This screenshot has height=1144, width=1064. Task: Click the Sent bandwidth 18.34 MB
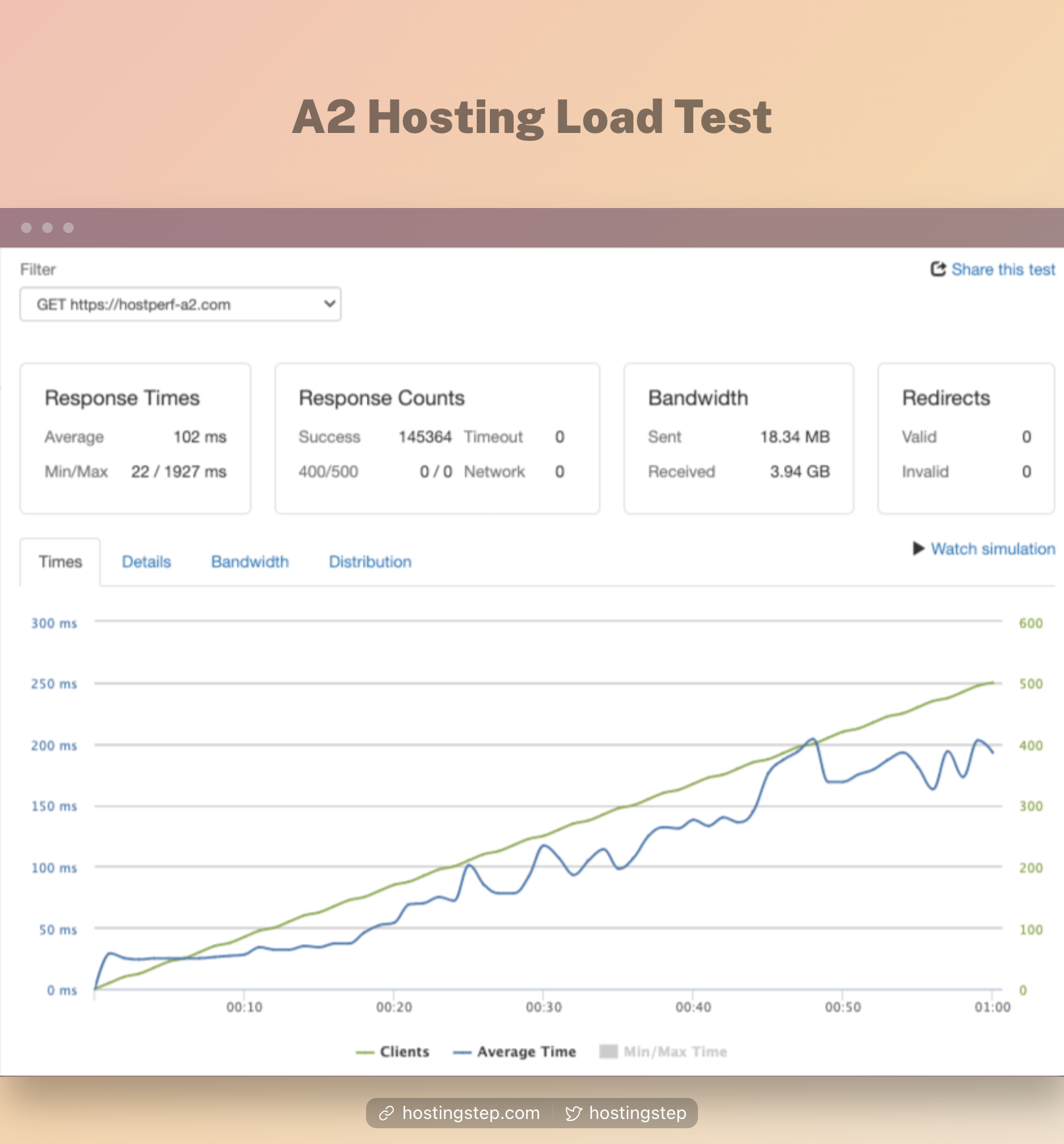pyautogui.click(x=795, y=437)
